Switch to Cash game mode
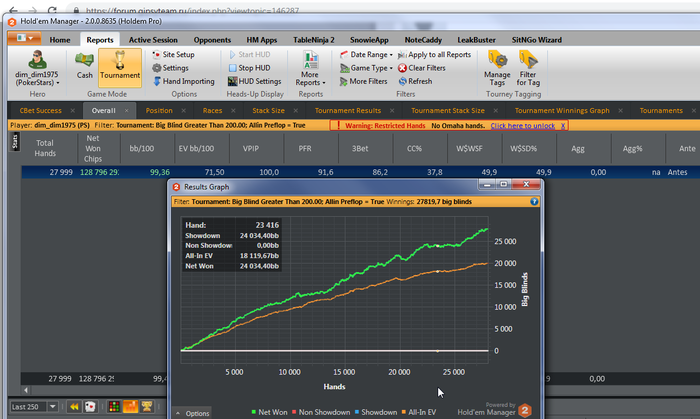 tap(84, 65)
